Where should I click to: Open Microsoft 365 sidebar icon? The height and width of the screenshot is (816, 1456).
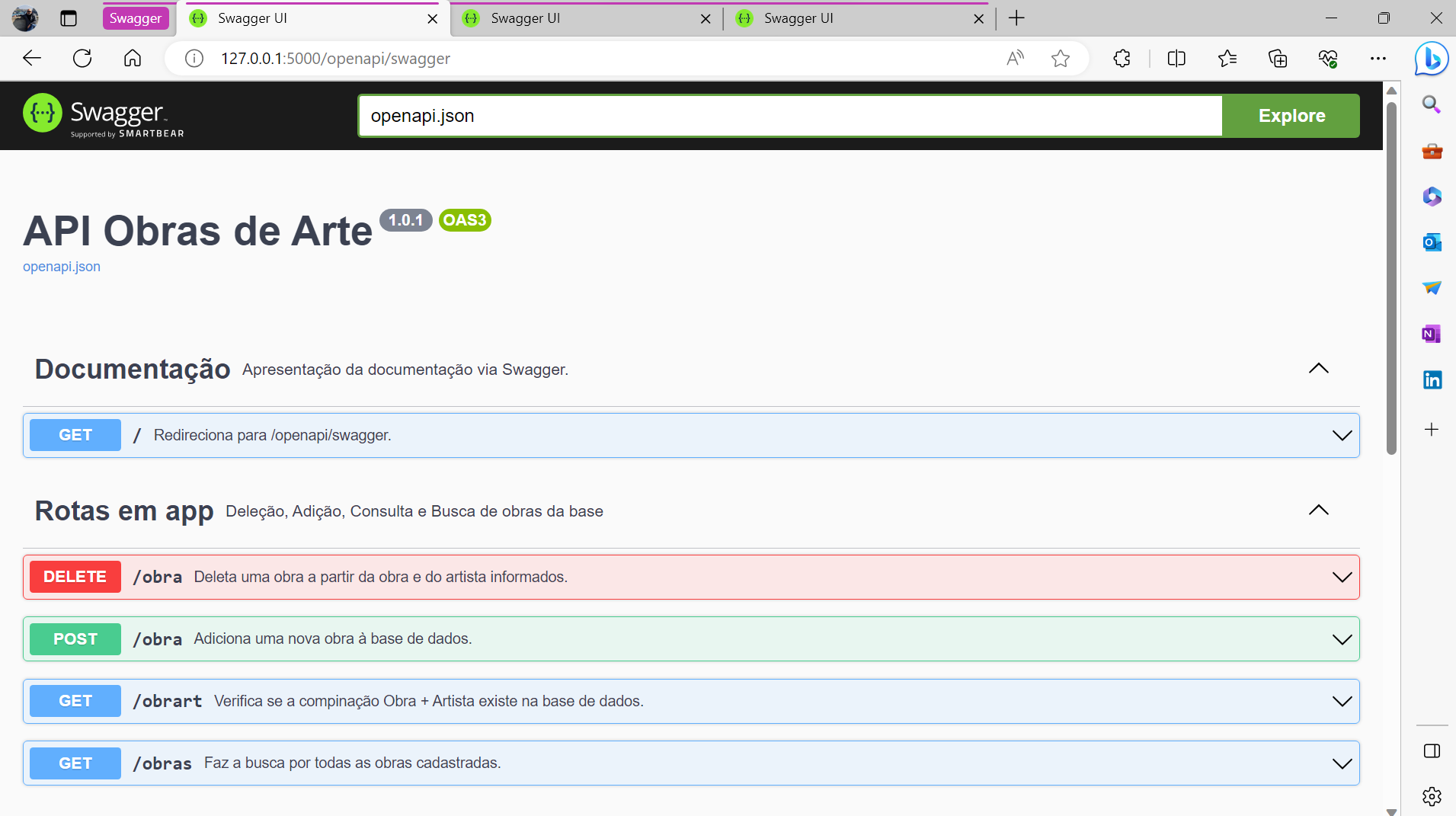click(x=1432, y=197)
